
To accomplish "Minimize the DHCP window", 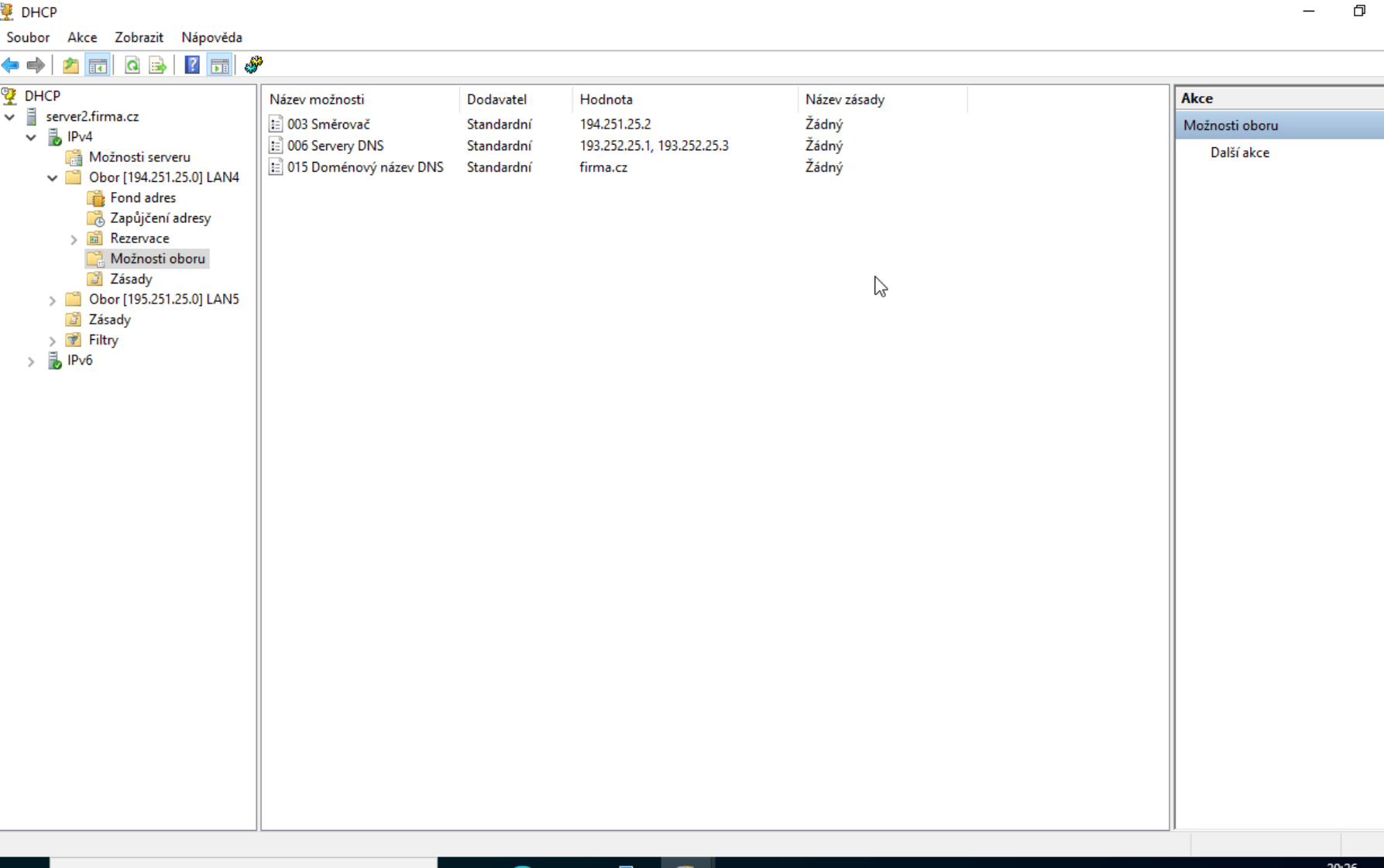I will coord(1309,12).
